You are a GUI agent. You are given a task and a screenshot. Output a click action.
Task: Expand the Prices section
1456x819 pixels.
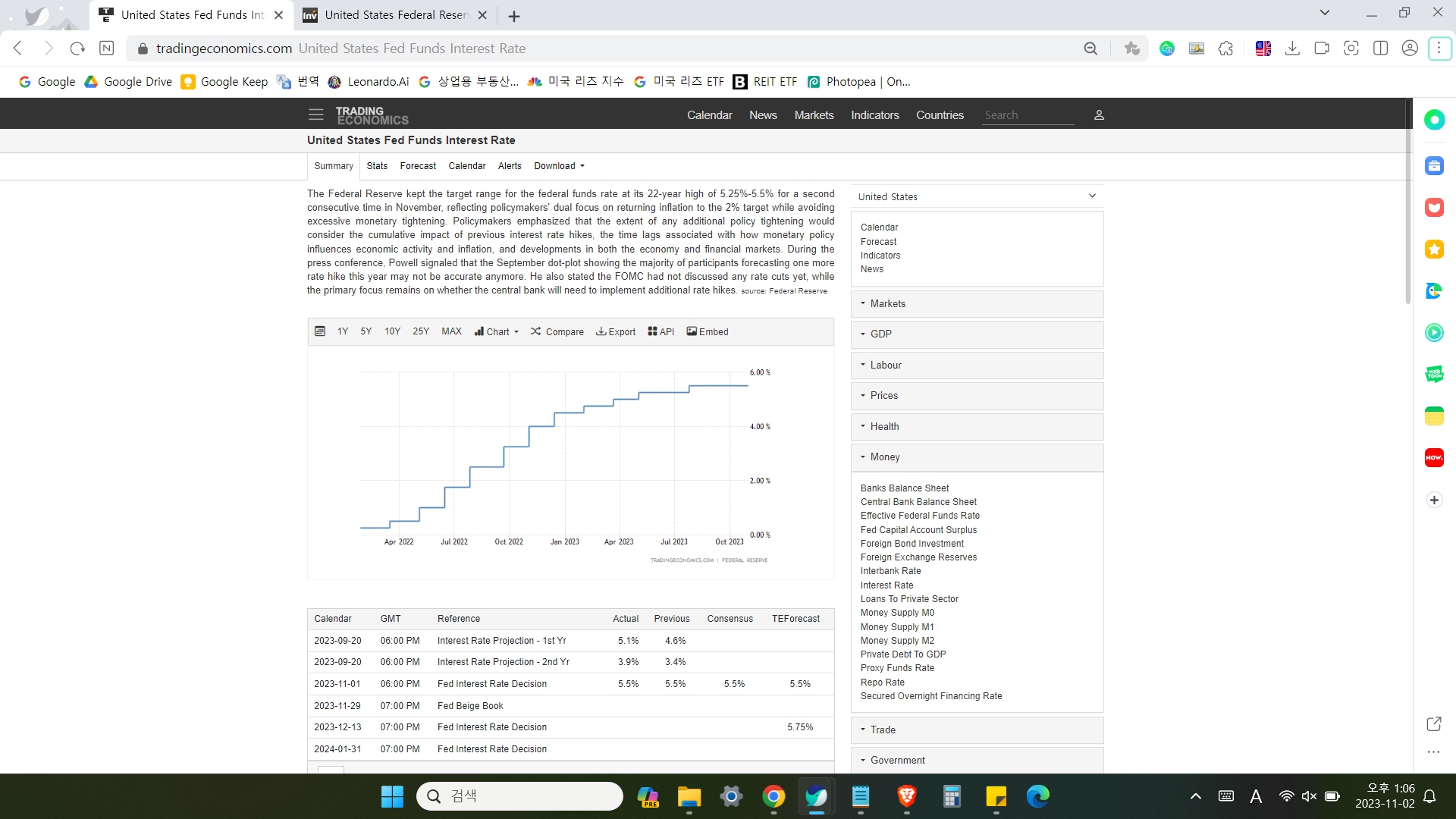pyautogui.click(x=977, y=395)
